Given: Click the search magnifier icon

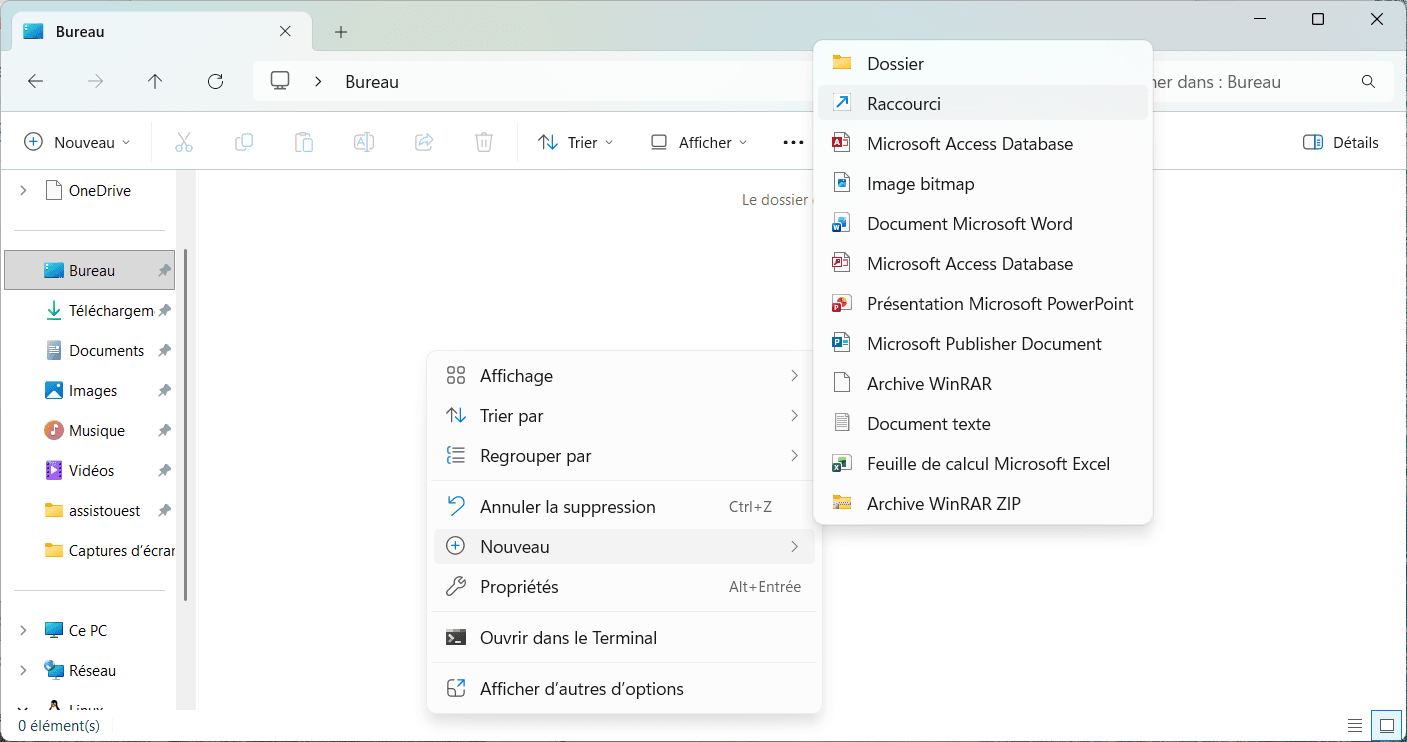Looking at the screenshot, I should tap(1368, 82).
